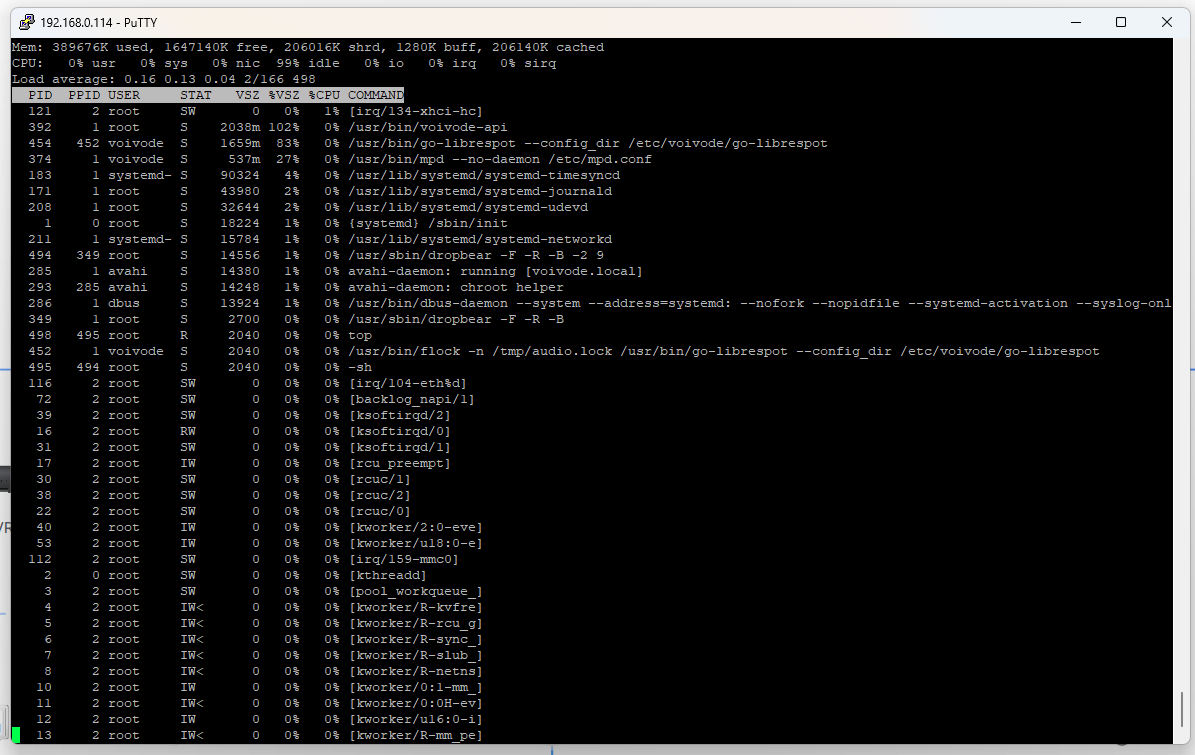Click the [kworker/R-kvfre] process row
Screen dimensions: 1195x755
263,607
